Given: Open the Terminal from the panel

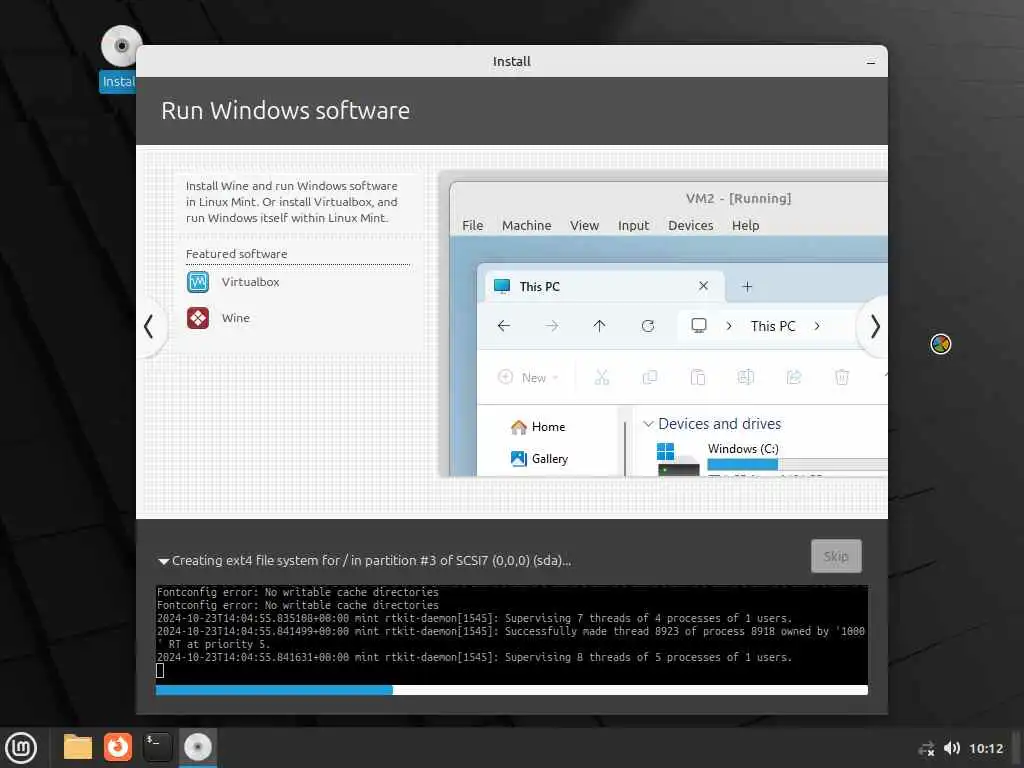Looking at the screenshot, I should click(x=157, y=747).
